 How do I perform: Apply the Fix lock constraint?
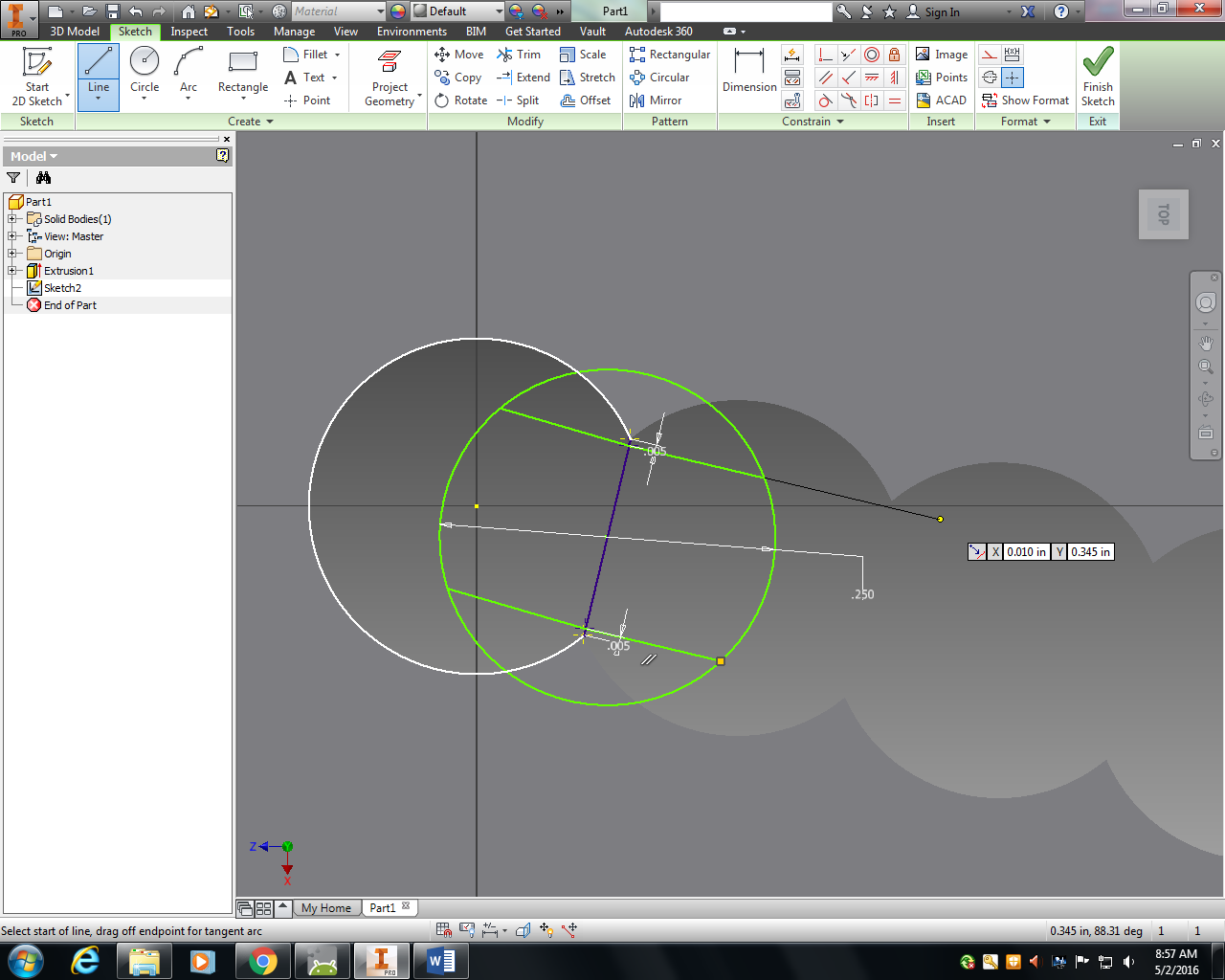(x=895, y=55)
